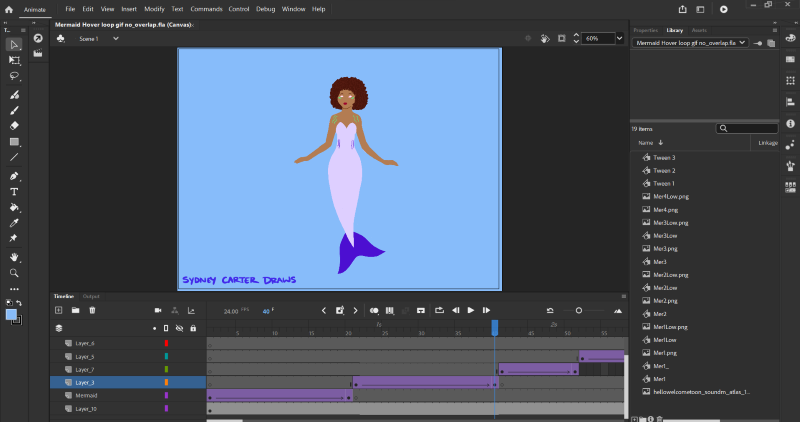
Task: Switch to the Output tab
Action: point(91,296)
